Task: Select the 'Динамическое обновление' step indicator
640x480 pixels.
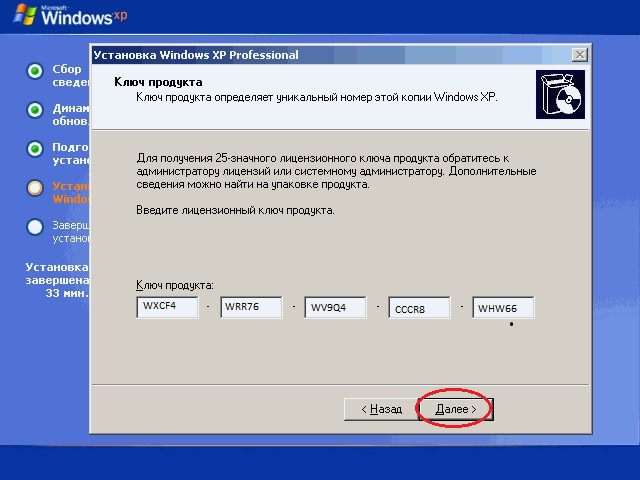Action: pyautogui.click(x=35, y=110)
